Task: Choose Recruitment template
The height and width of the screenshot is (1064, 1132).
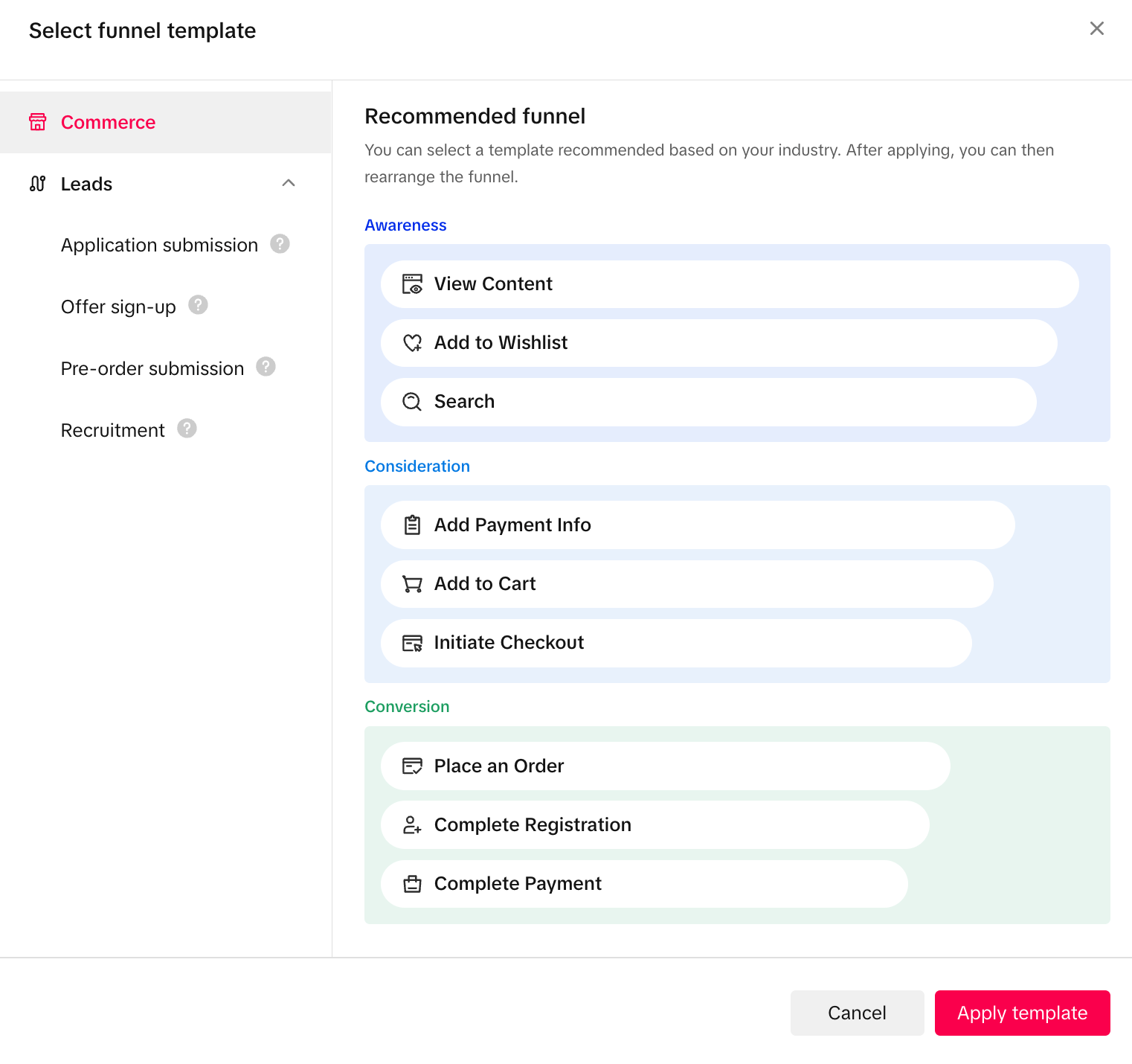Action: pyautogui.click(x=112, y=431)
